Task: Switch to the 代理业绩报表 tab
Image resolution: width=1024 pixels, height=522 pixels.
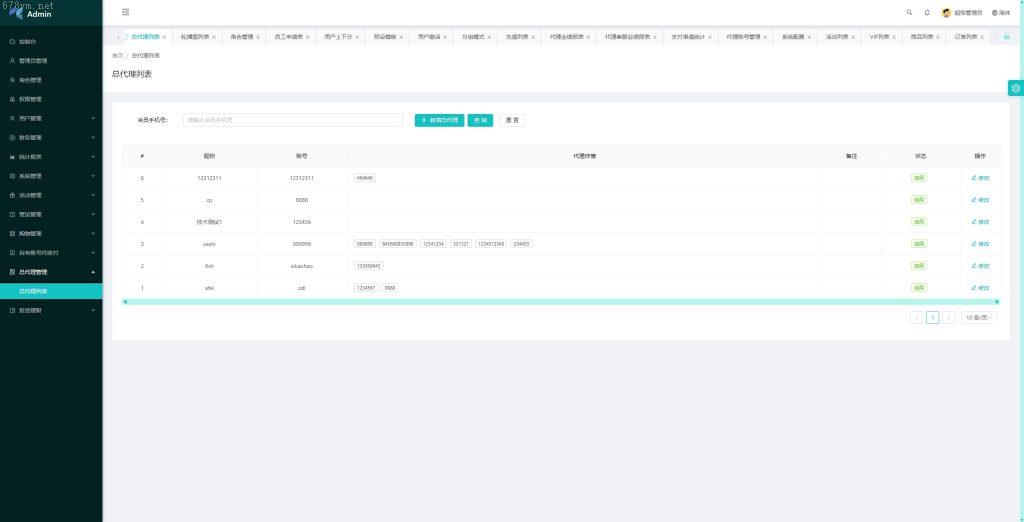Action: pyautogui.click(x=566, y=37)
